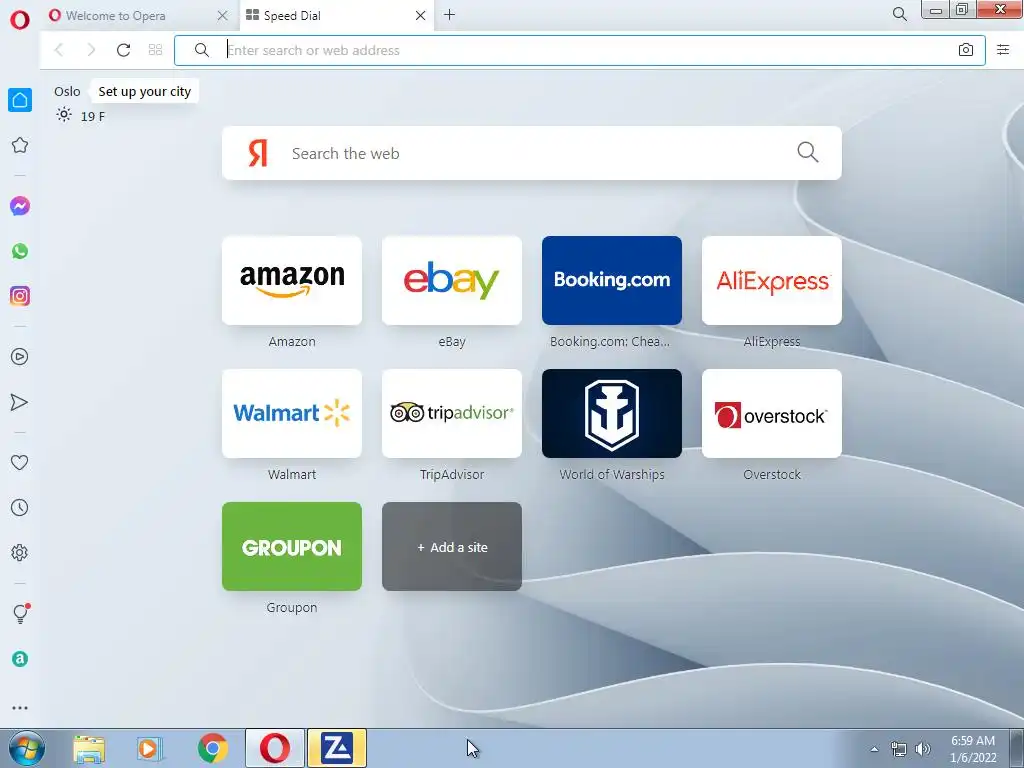Click the Yandex logo in search box
This screenshot has width=1024, height=768.
coord(258,153)
